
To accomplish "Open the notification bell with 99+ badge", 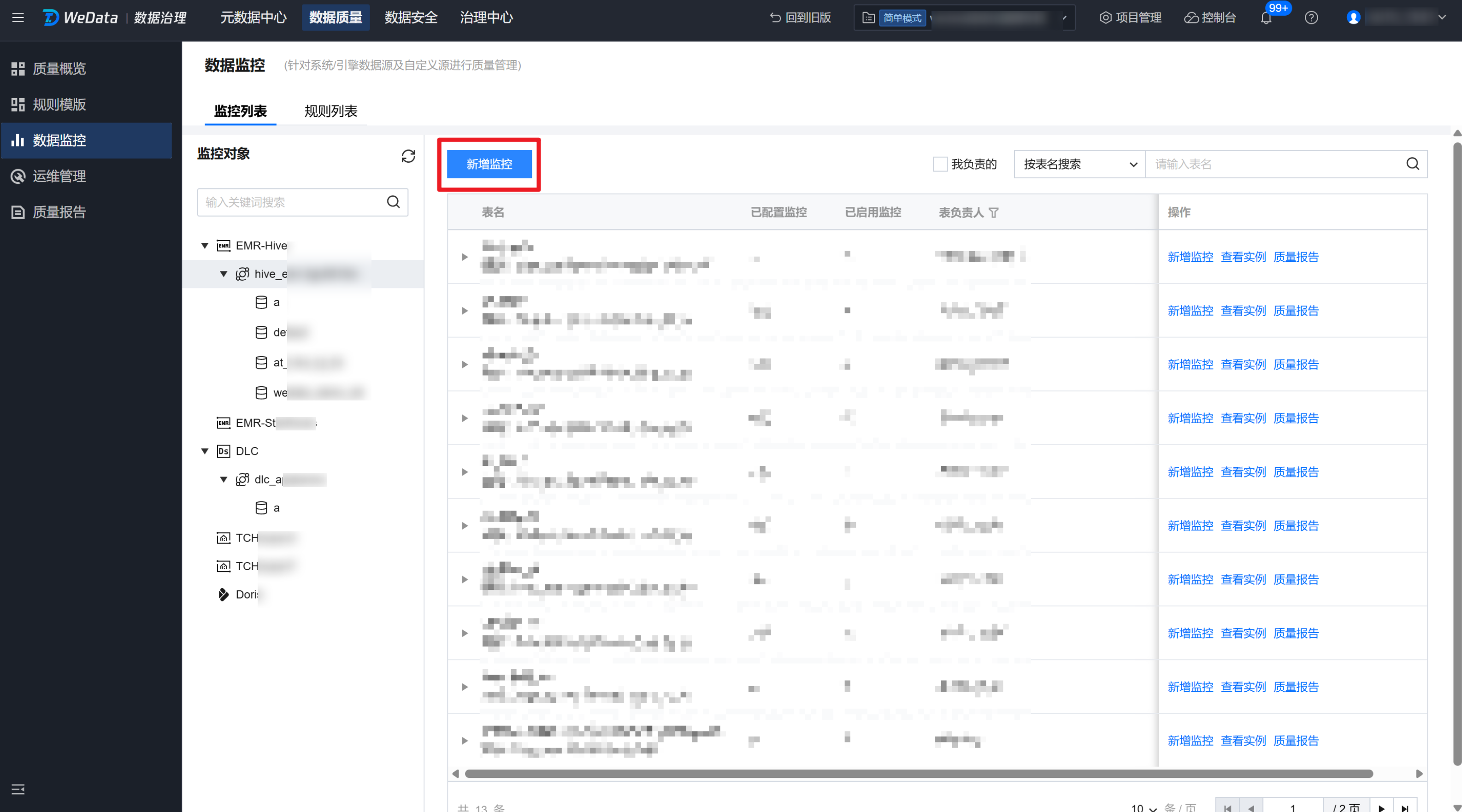I will pyautogui.click(x=1266, y=18).
